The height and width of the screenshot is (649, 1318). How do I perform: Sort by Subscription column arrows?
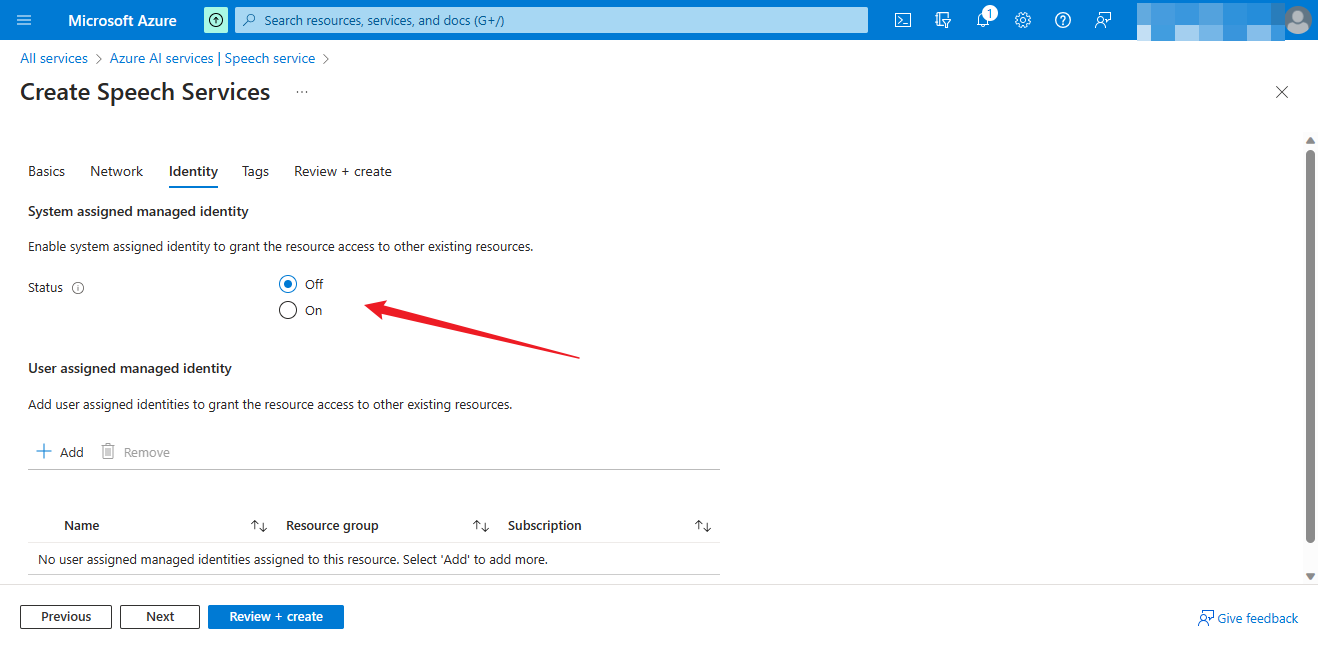click(703, 526)
